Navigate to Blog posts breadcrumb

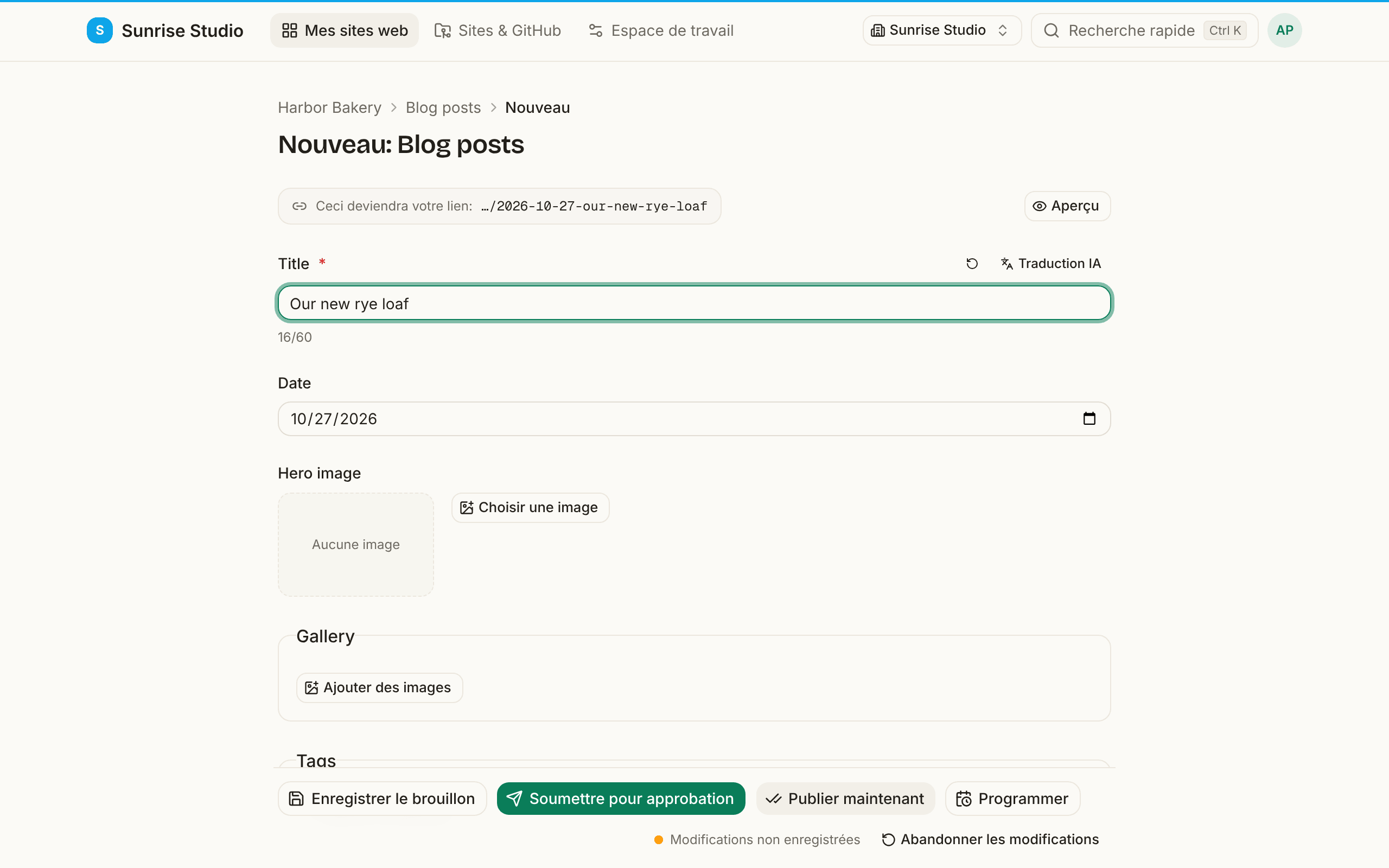coord(443,107)
